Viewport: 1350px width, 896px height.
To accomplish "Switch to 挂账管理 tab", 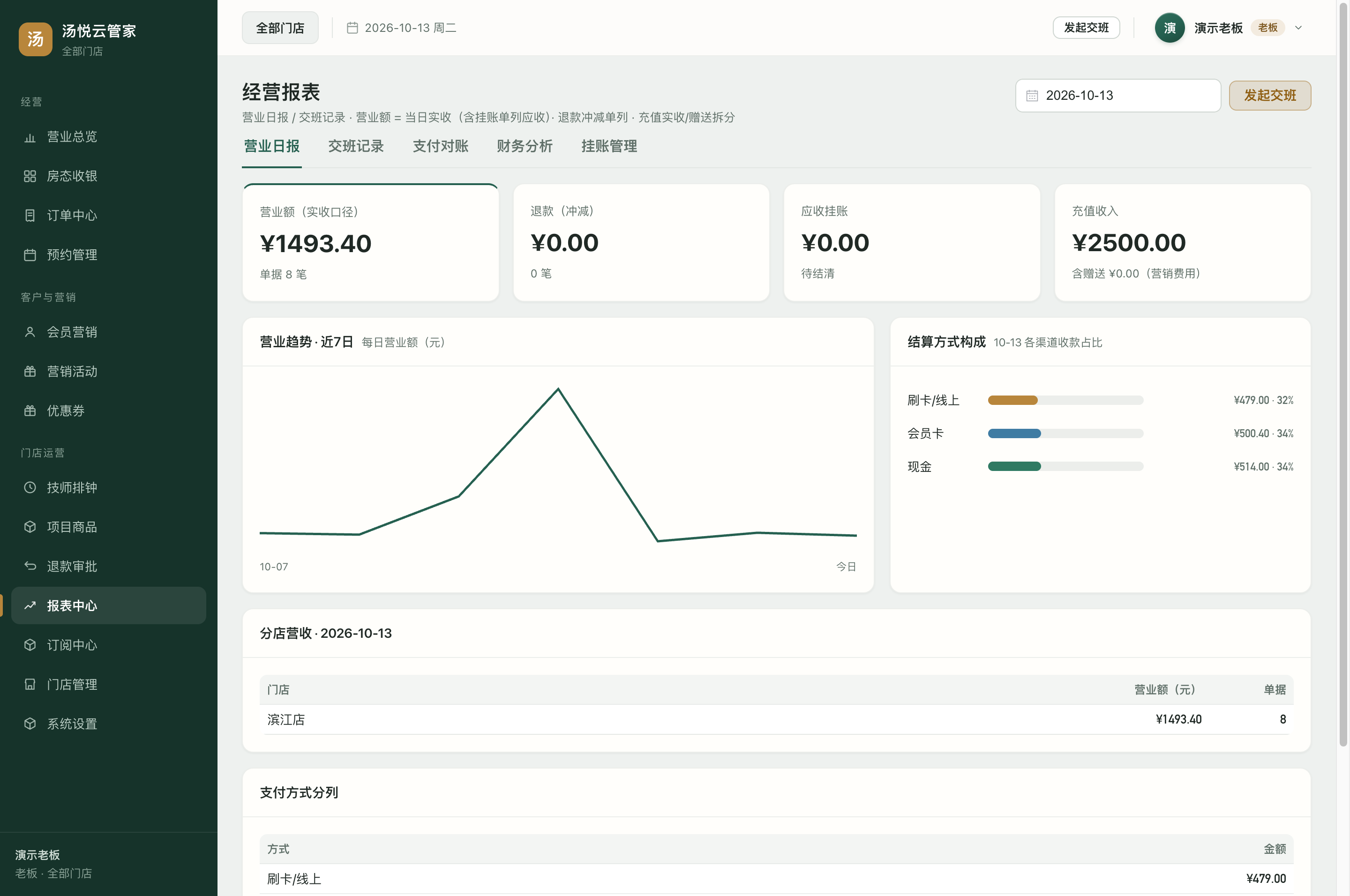I will (609, 146).
